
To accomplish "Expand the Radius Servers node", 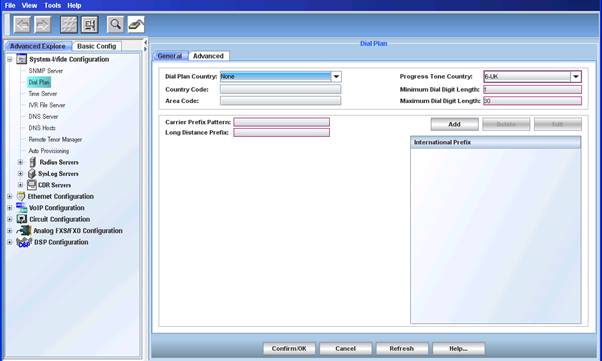I will (x=21, y=162).
